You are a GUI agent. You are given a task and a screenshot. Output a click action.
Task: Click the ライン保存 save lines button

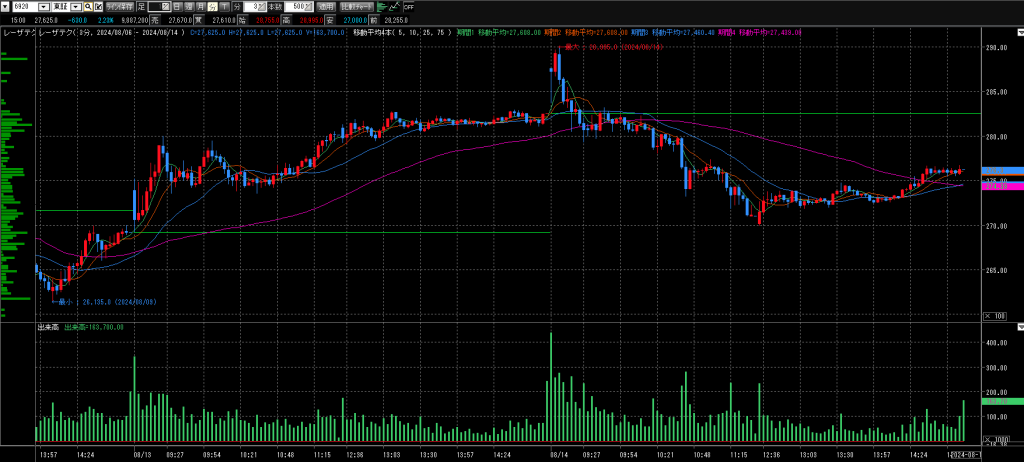tap(121, 6)
